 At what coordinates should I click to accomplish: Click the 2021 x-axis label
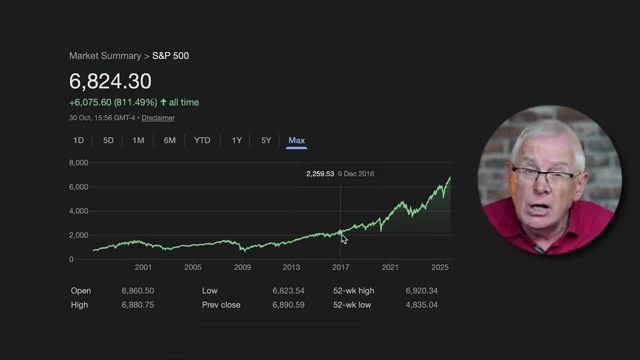[x=390, y=267]
